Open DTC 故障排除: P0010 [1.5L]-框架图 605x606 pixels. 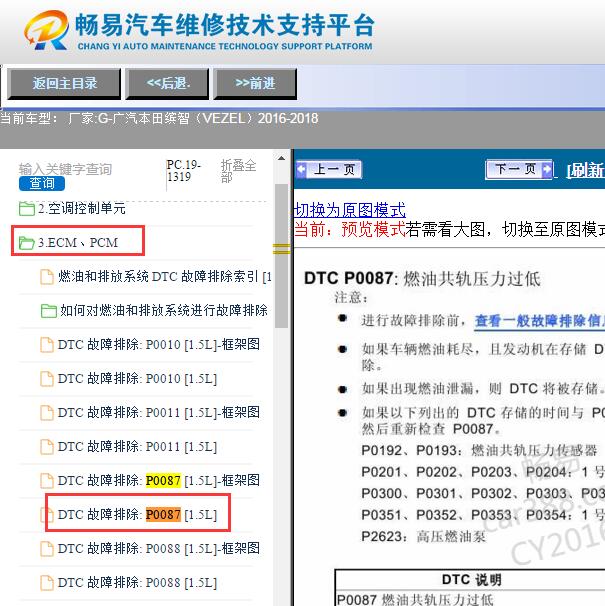click(158, 344)
